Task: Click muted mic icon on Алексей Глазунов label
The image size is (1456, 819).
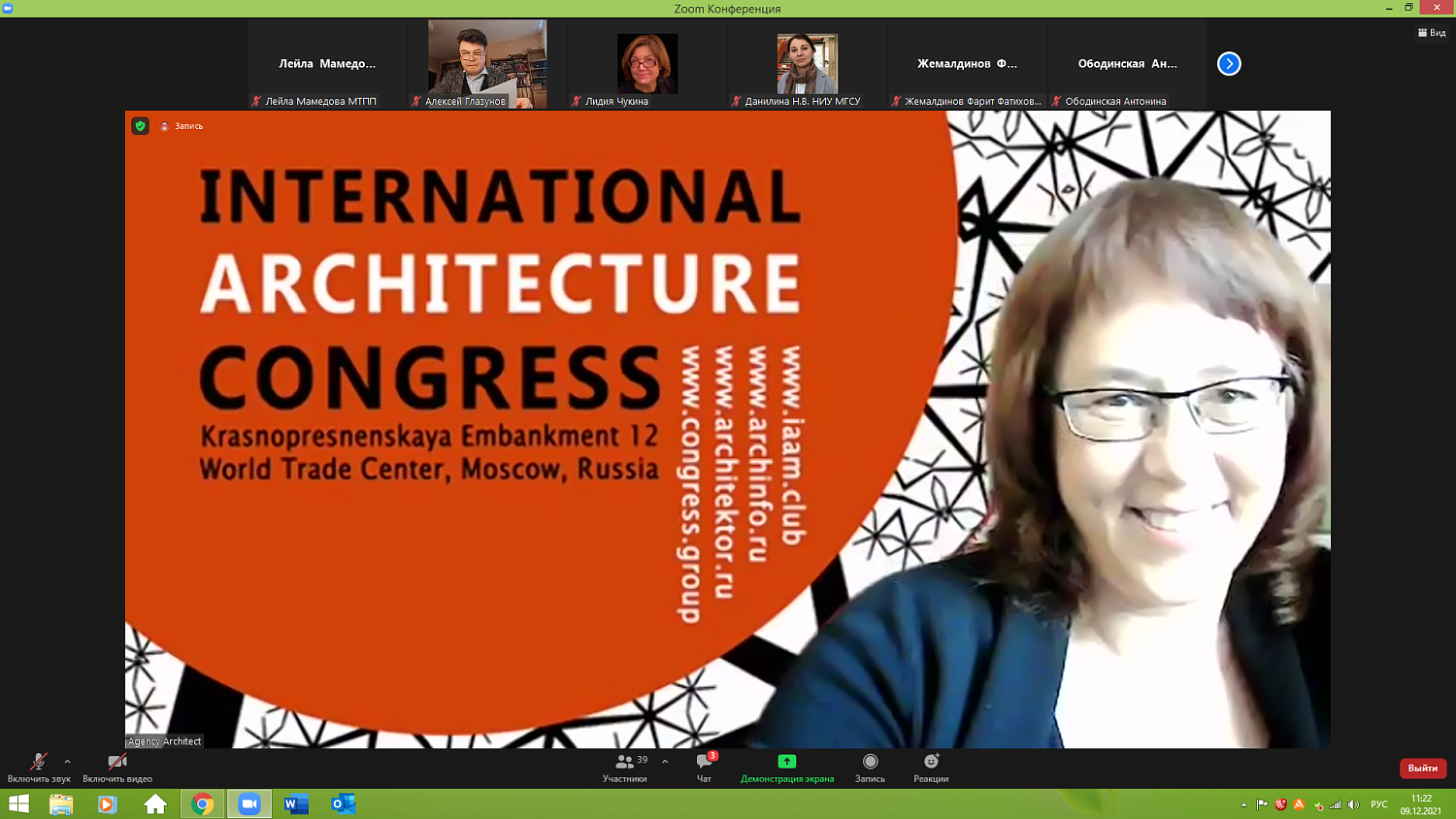Action: click(x=415, y=101)
